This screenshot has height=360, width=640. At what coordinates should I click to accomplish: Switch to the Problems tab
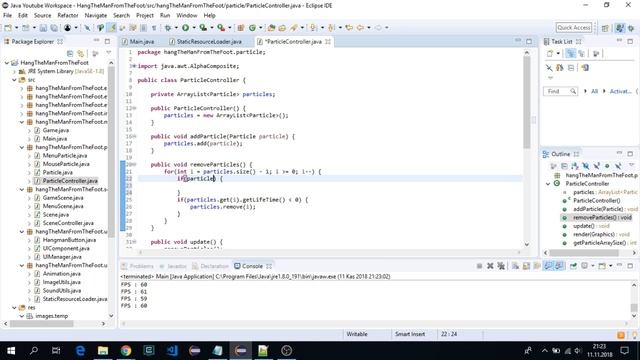[138, 266]
